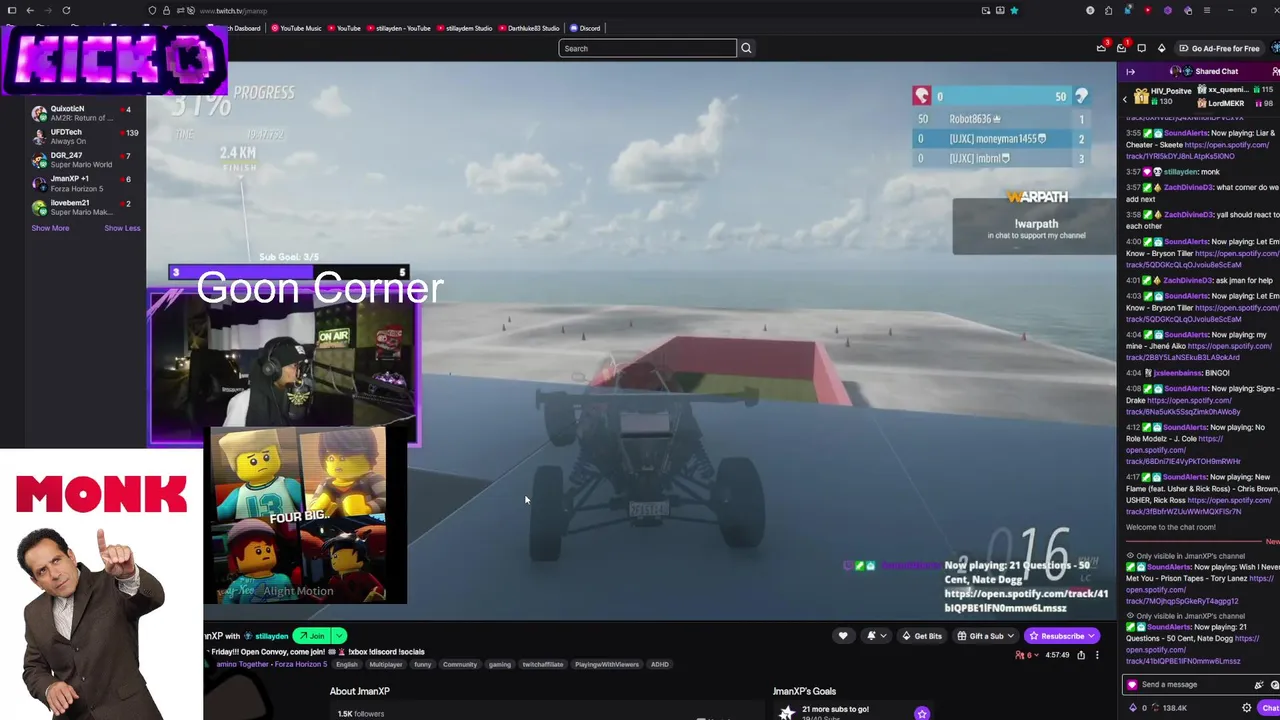The height and width of the screenshot is (720, 1280).
Task: Click the gaming tag
Action: (x=500, y=665)
